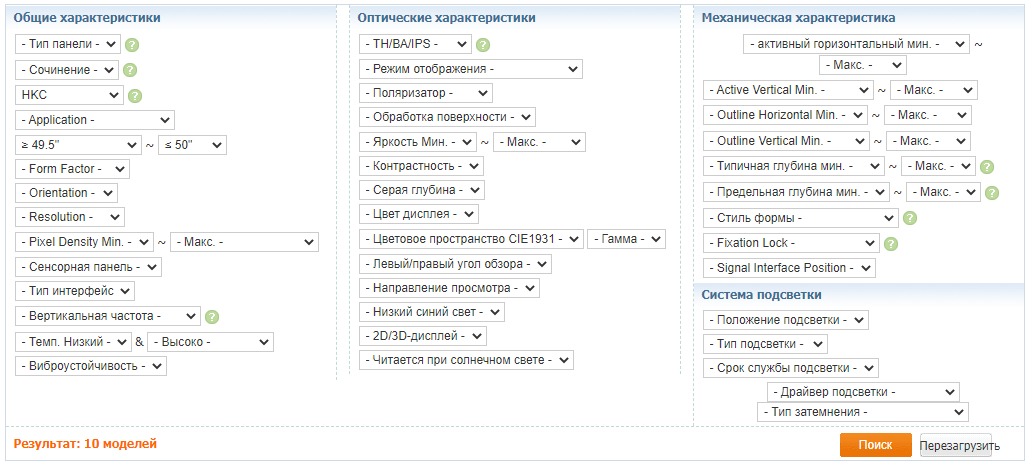Image resolution: width=1032 pixels, height=470 pixels.
Task: Open the Signal Interface Position dropdown
Action: point(789,268)
